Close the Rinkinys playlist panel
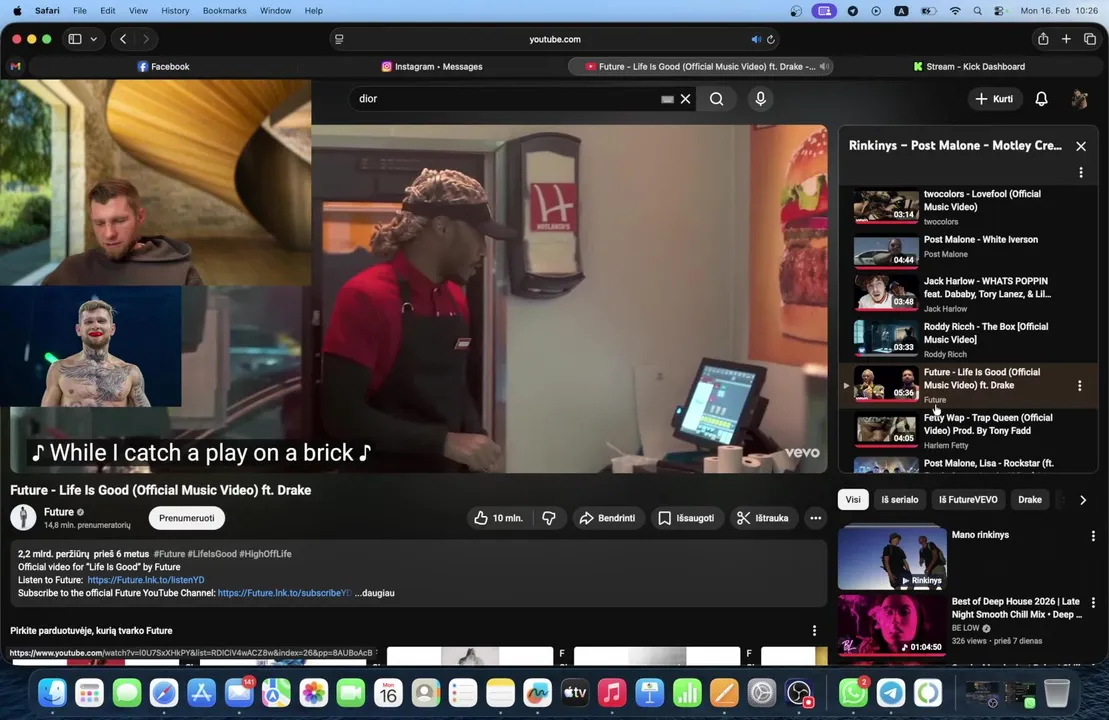 point(1081,146)
